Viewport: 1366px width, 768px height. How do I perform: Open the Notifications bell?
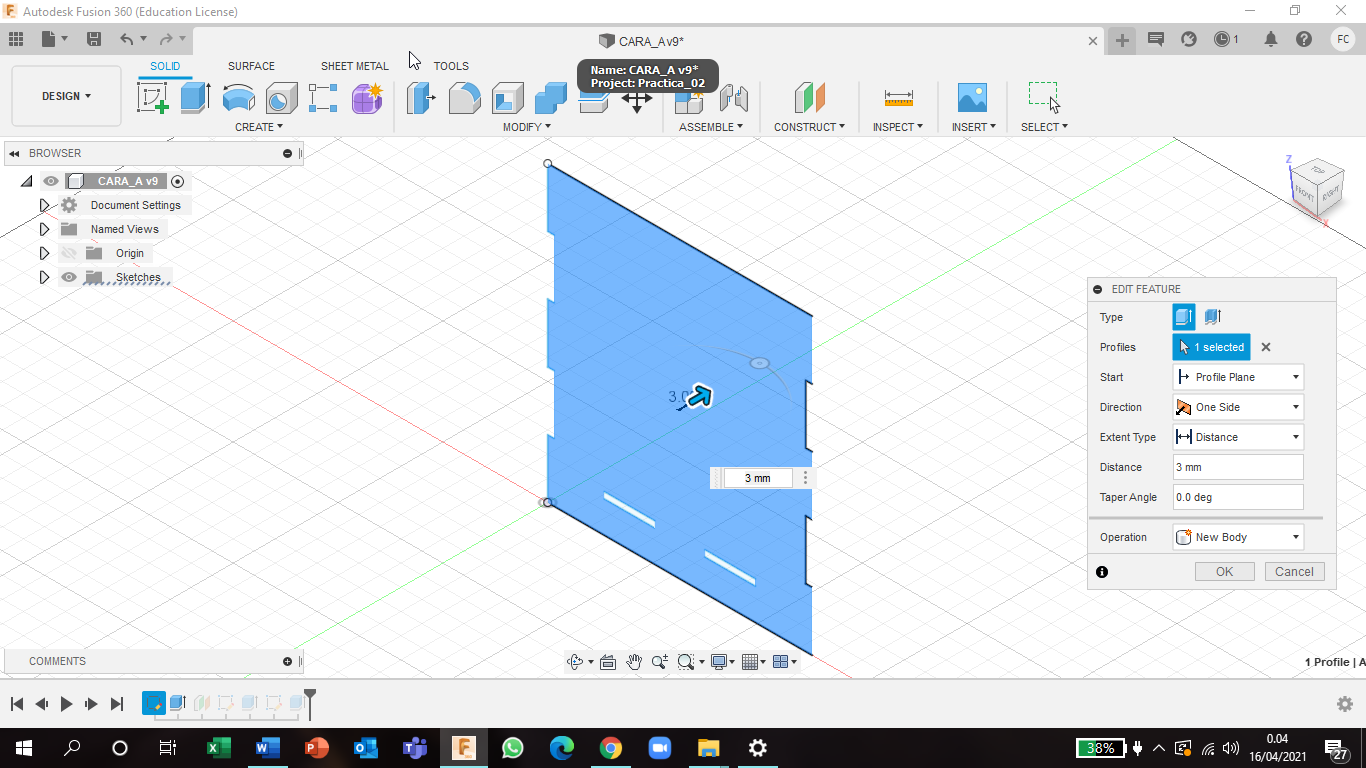click(x=1271, y=39)
